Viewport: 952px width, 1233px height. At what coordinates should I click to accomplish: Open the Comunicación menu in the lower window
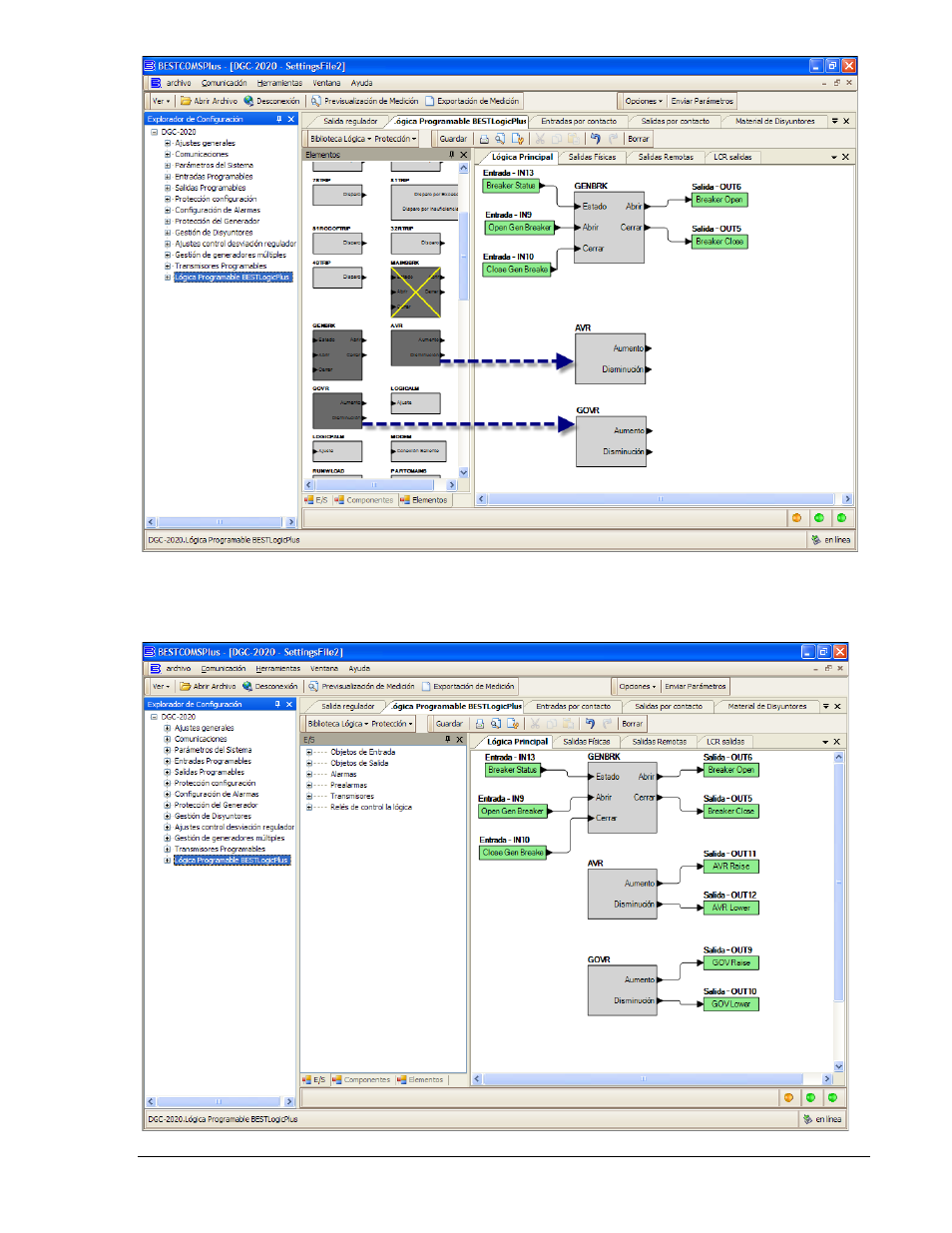(224, 669)
